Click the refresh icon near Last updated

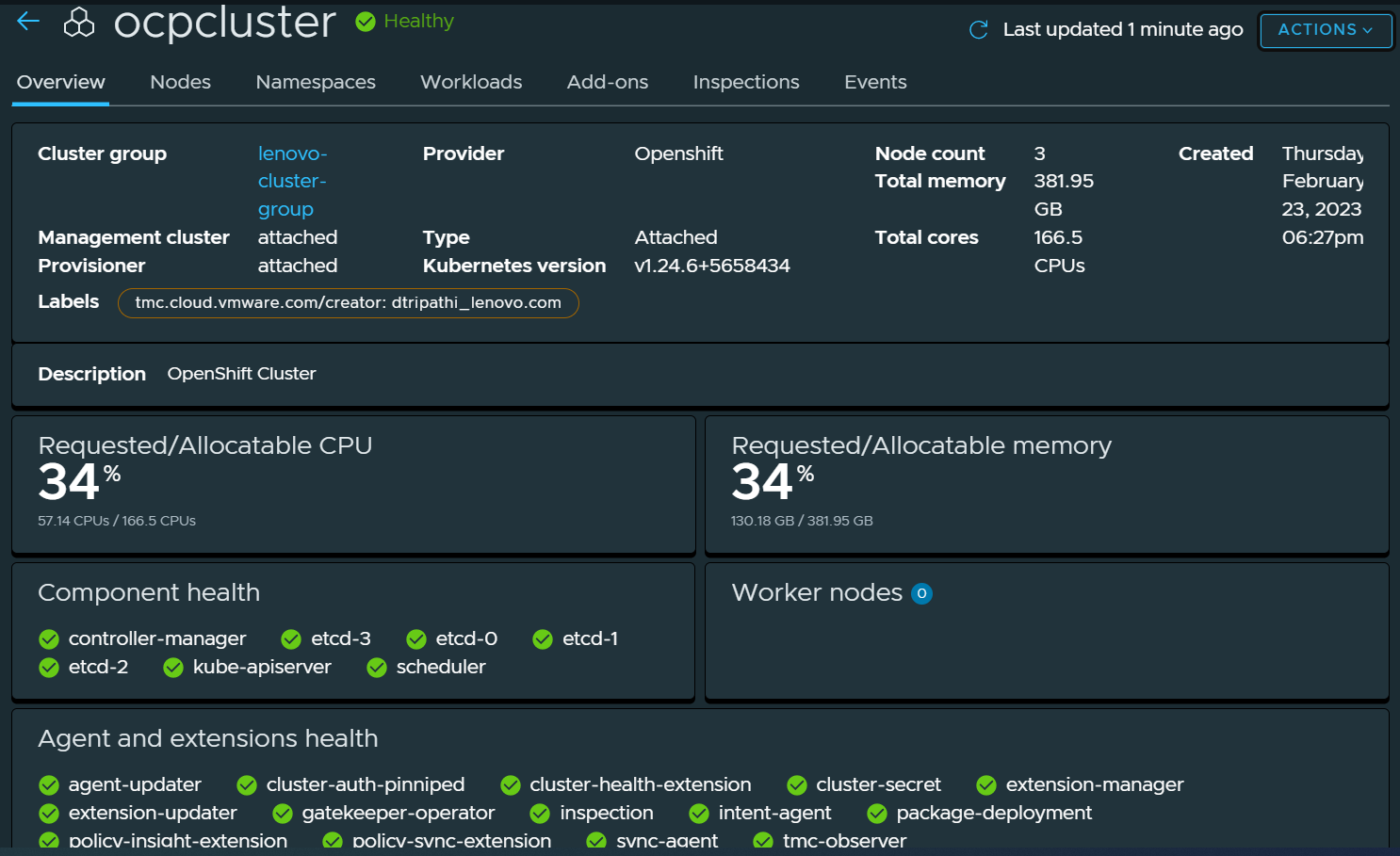979,30
